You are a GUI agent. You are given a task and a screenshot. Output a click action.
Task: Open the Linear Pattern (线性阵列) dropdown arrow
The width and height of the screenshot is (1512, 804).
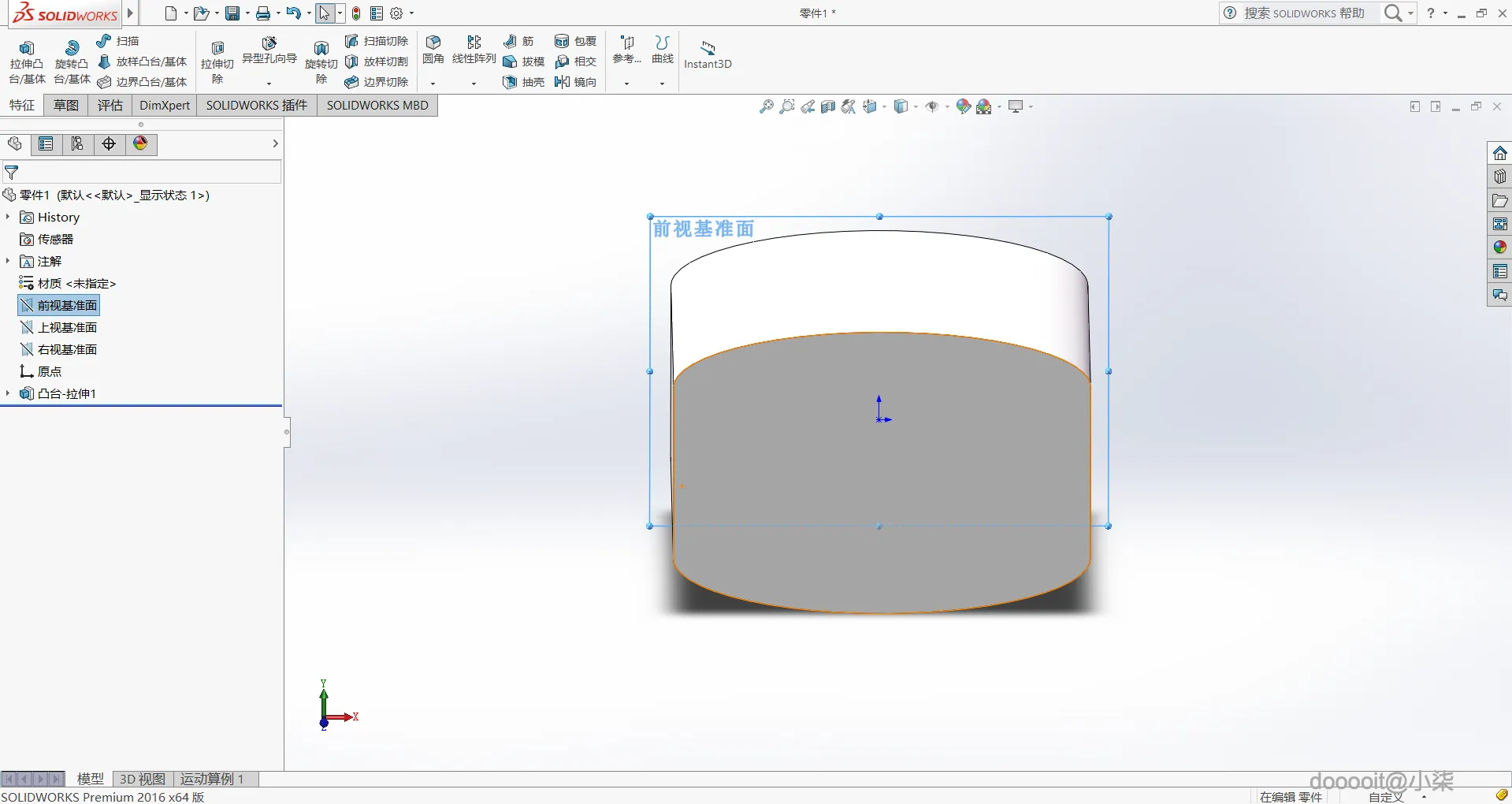coord(474,84)
